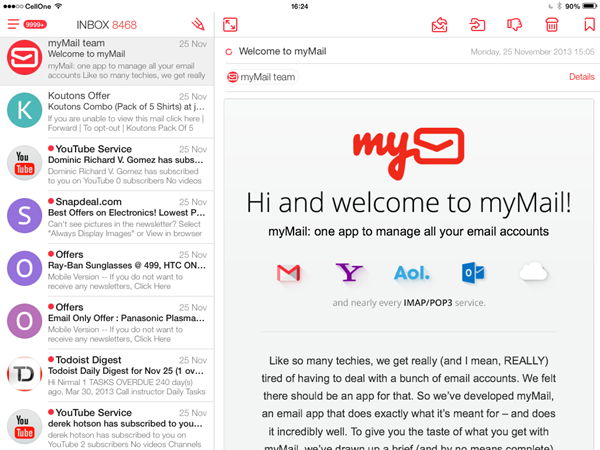Click Aol. logo in email body
600x450 pixels.
pyautogui.click(x=412, y=273)
